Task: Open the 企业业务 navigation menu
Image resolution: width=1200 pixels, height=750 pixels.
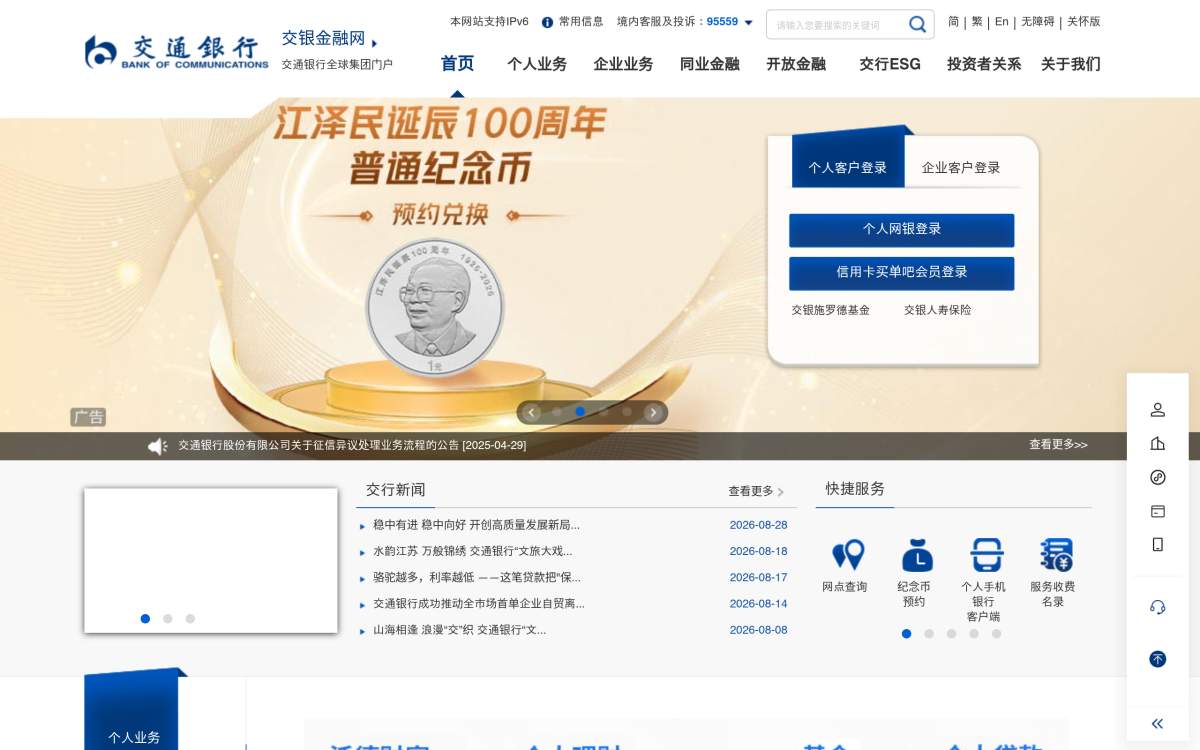Action: pyautogui.click(x=623, y=64)
